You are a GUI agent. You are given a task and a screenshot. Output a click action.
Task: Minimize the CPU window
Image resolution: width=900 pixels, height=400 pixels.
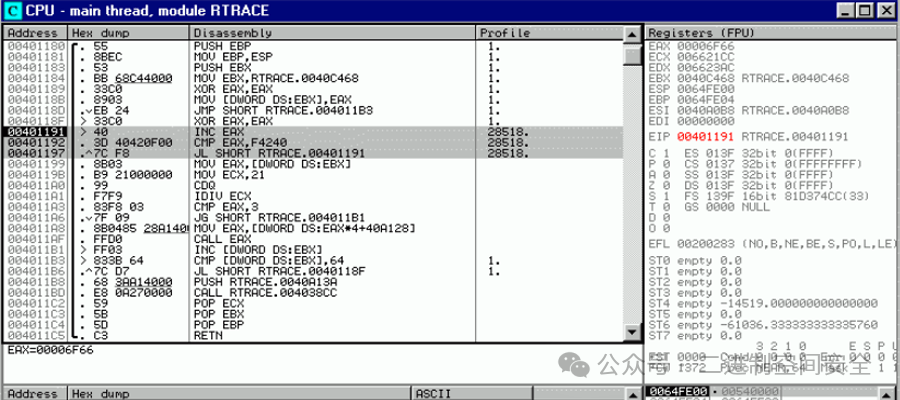pos(845,10)
